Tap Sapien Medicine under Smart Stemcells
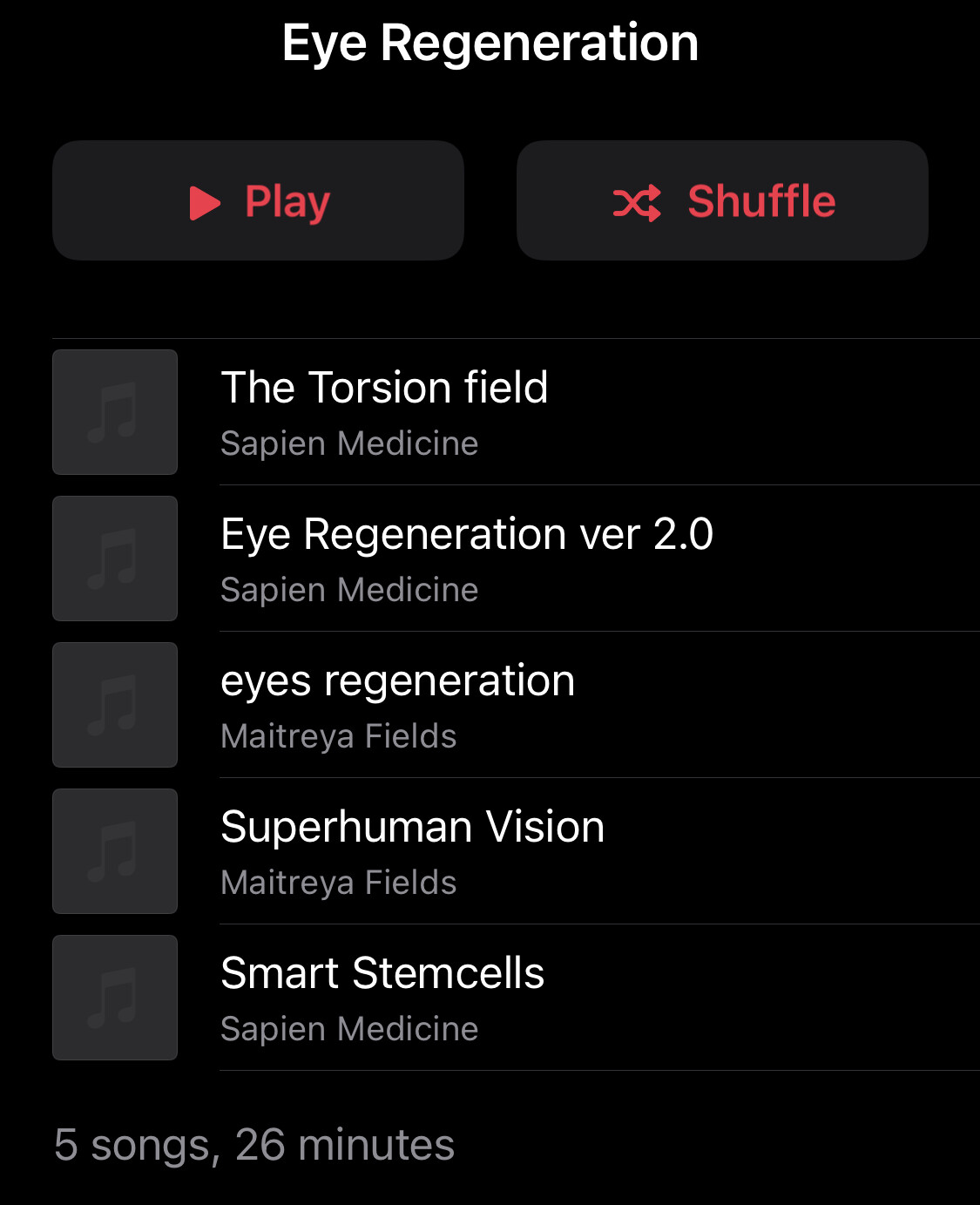980x1205 pixels. coord(349,1029)
